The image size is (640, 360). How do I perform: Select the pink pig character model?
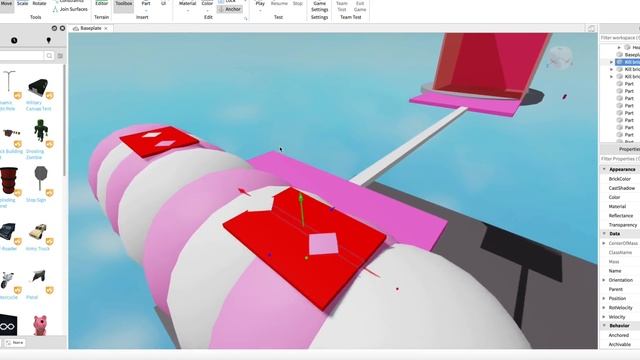pyautogui.click(x=40, y=325)
